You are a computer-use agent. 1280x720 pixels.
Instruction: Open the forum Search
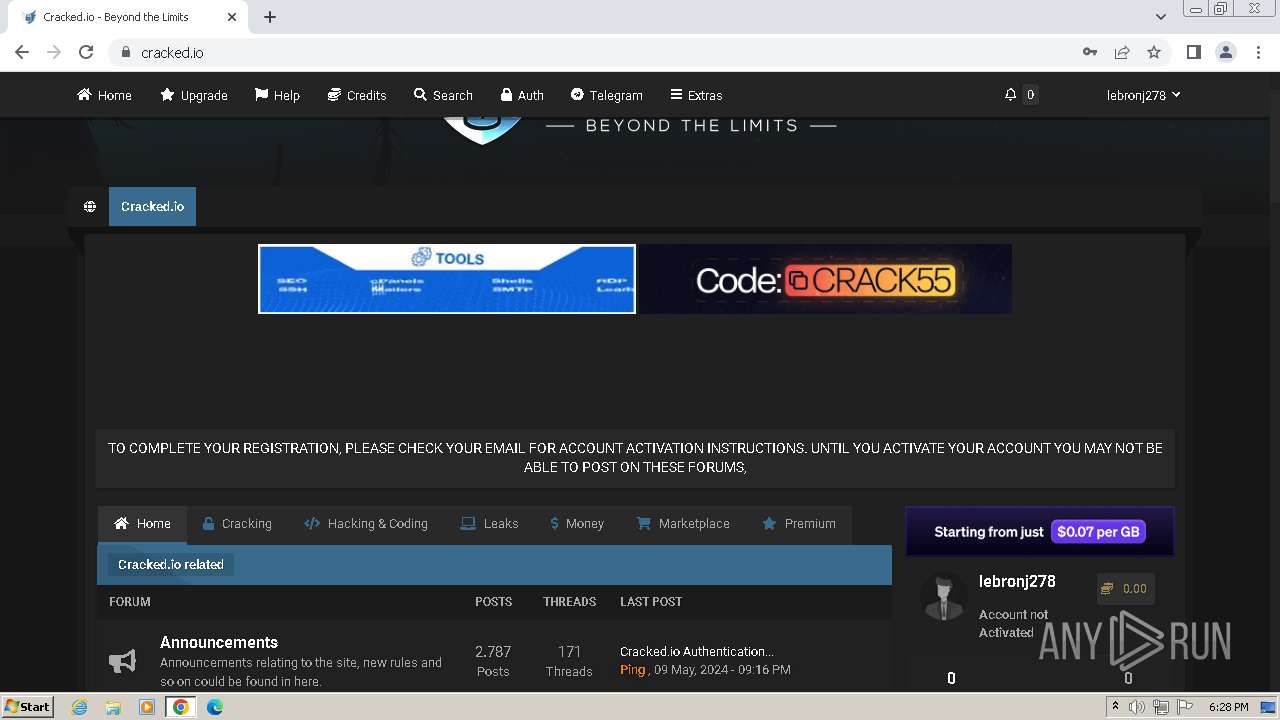tap(443, 95)
